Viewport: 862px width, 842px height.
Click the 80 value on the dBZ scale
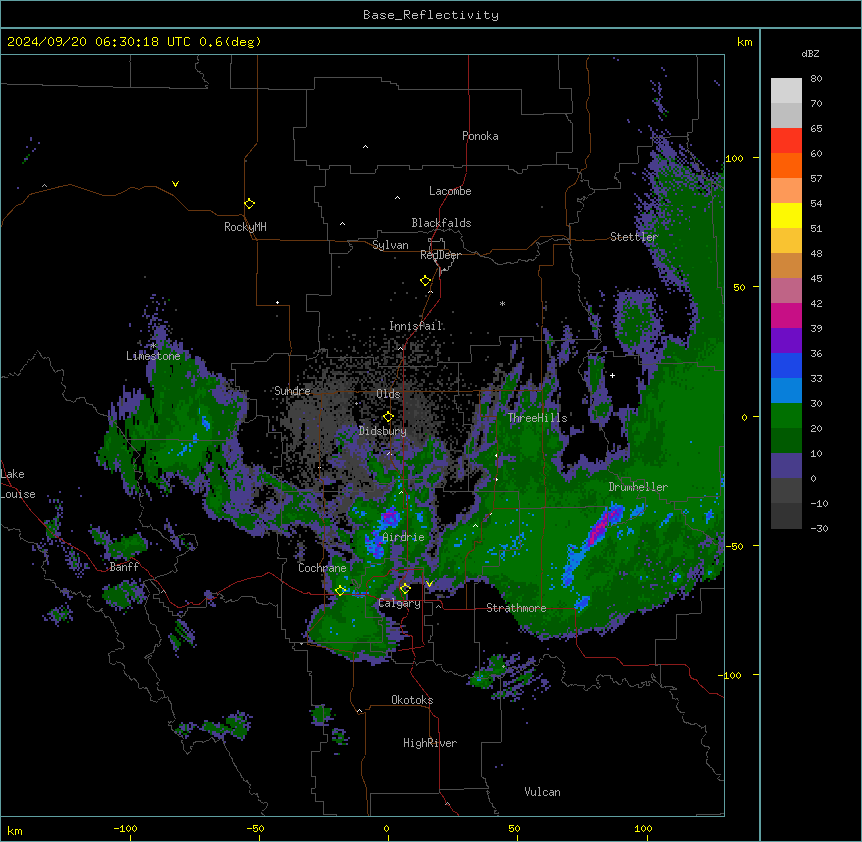point(816,79)
